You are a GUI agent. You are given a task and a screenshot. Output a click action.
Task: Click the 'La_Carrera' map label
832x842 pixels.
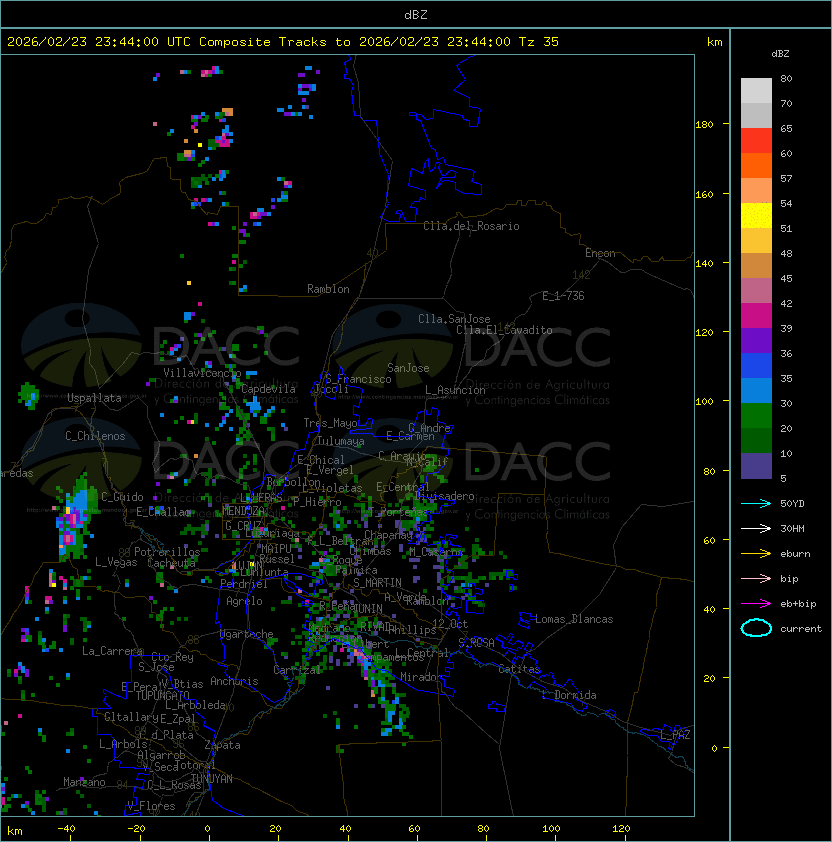click(x=112, y=651)
